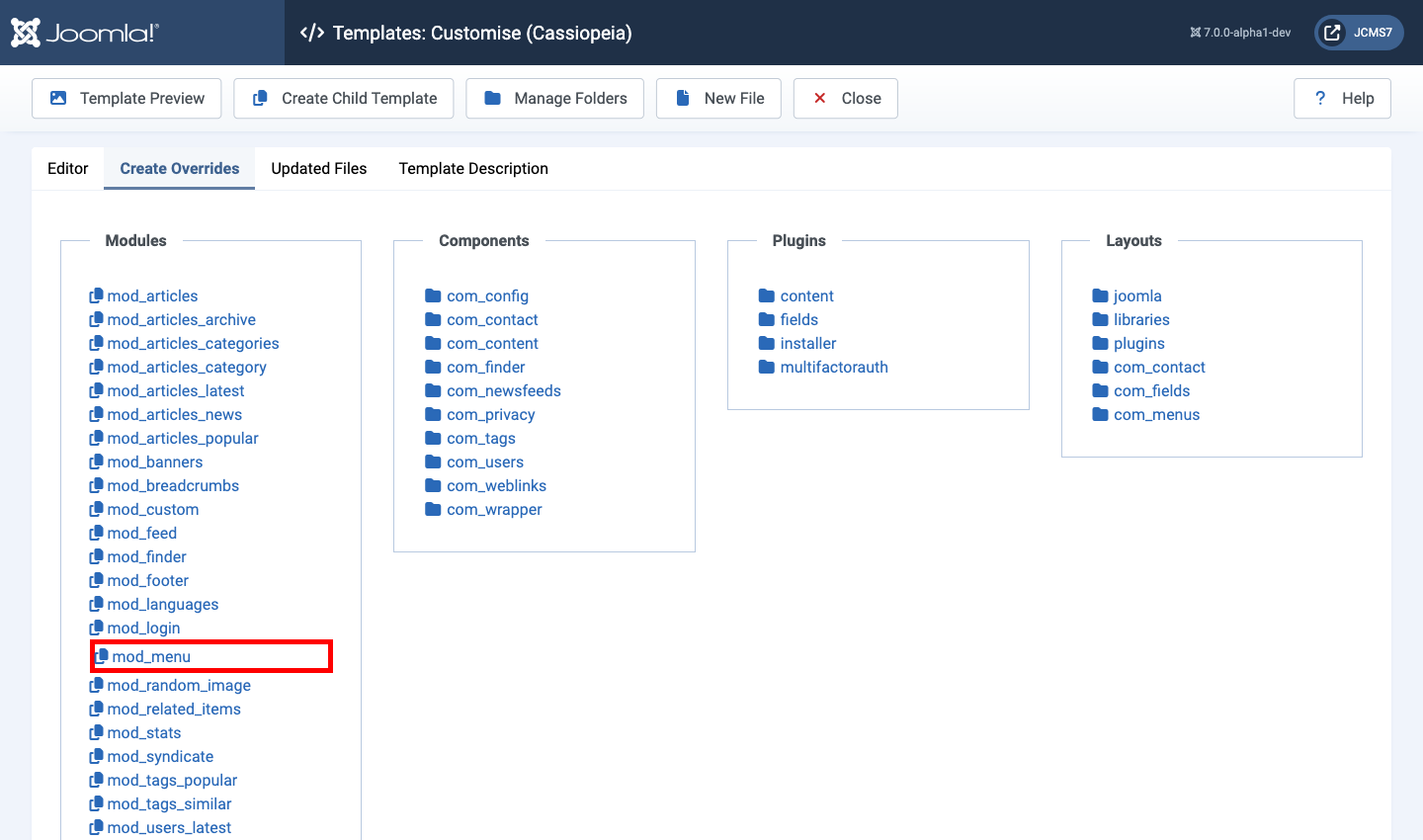Expand the com_newsfeeds component folder
Image resolution: width=1423 pixels, height=840 pixels.
click(493, 390)
